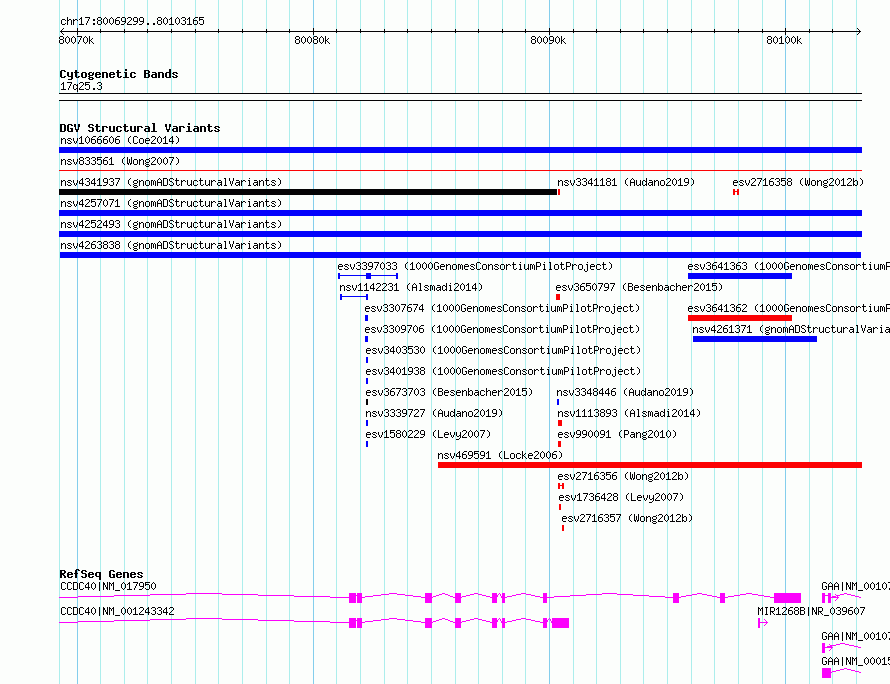Click esv990091 (Pang2010) label
Image resolution: width=890 pixels, height=684 pixels.
pyautogui.click(x=617, y=434)
